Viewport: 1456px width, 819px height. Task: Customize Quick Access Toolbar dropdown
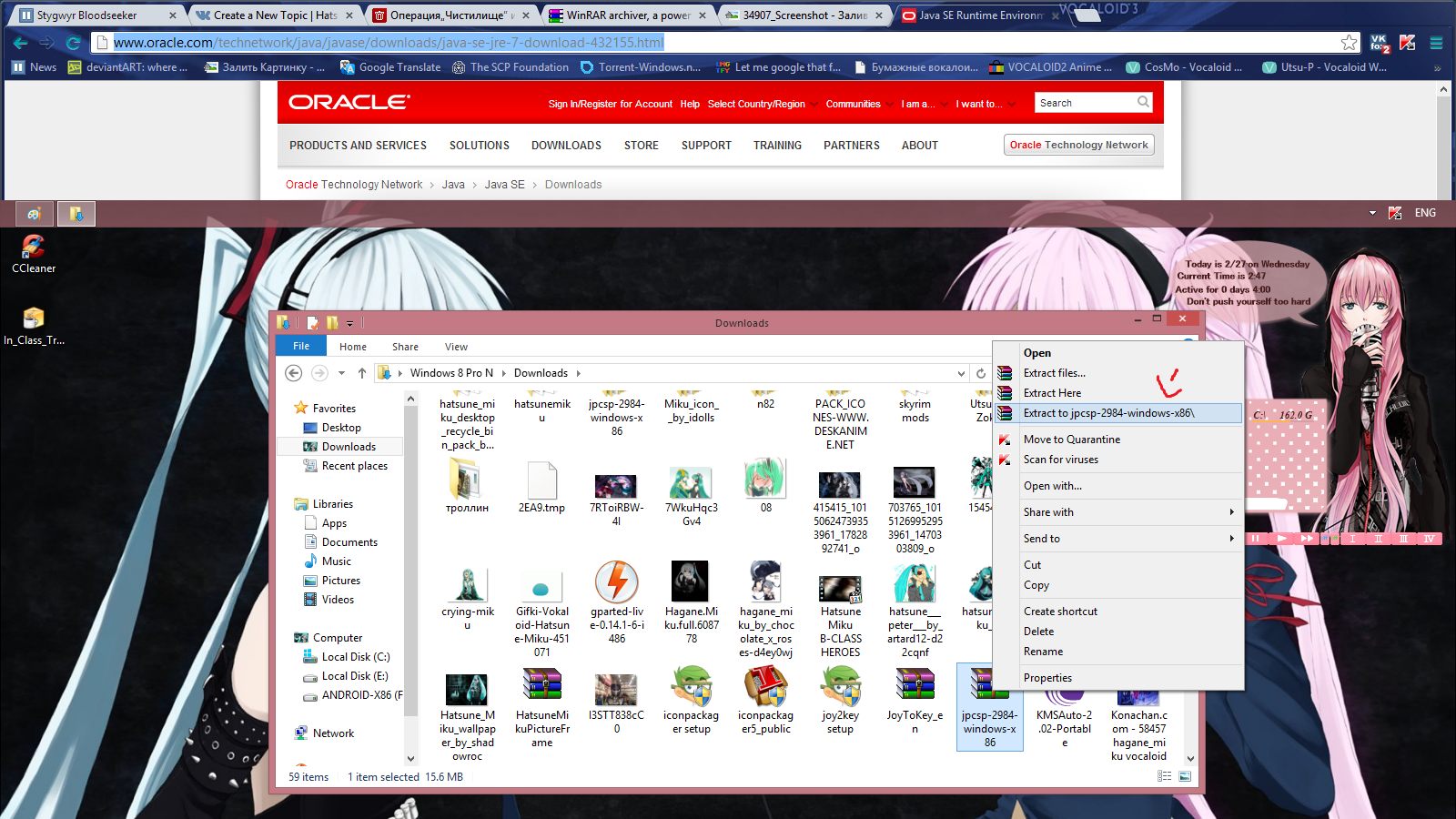pyautogui.click(x=349, y=324)
